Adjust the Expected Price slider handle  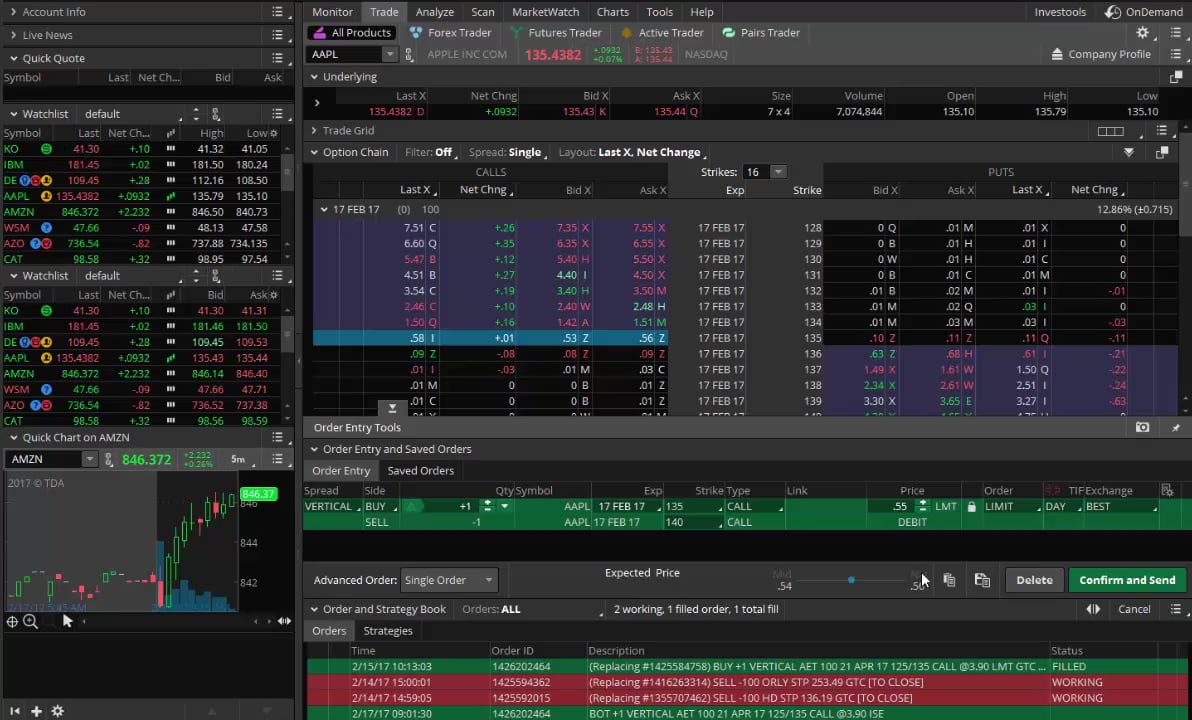(851, 580)
